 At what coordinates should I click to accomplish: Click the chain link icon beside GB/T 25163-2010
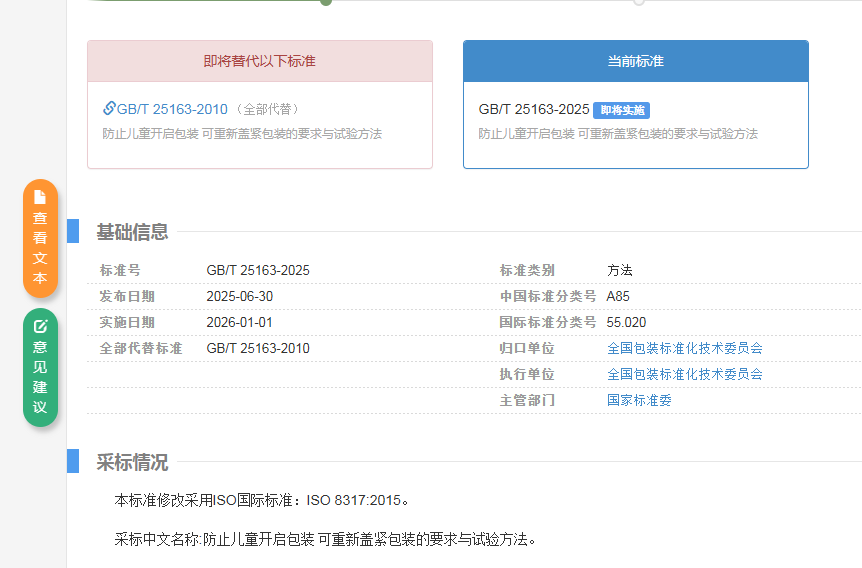(109, 108)
